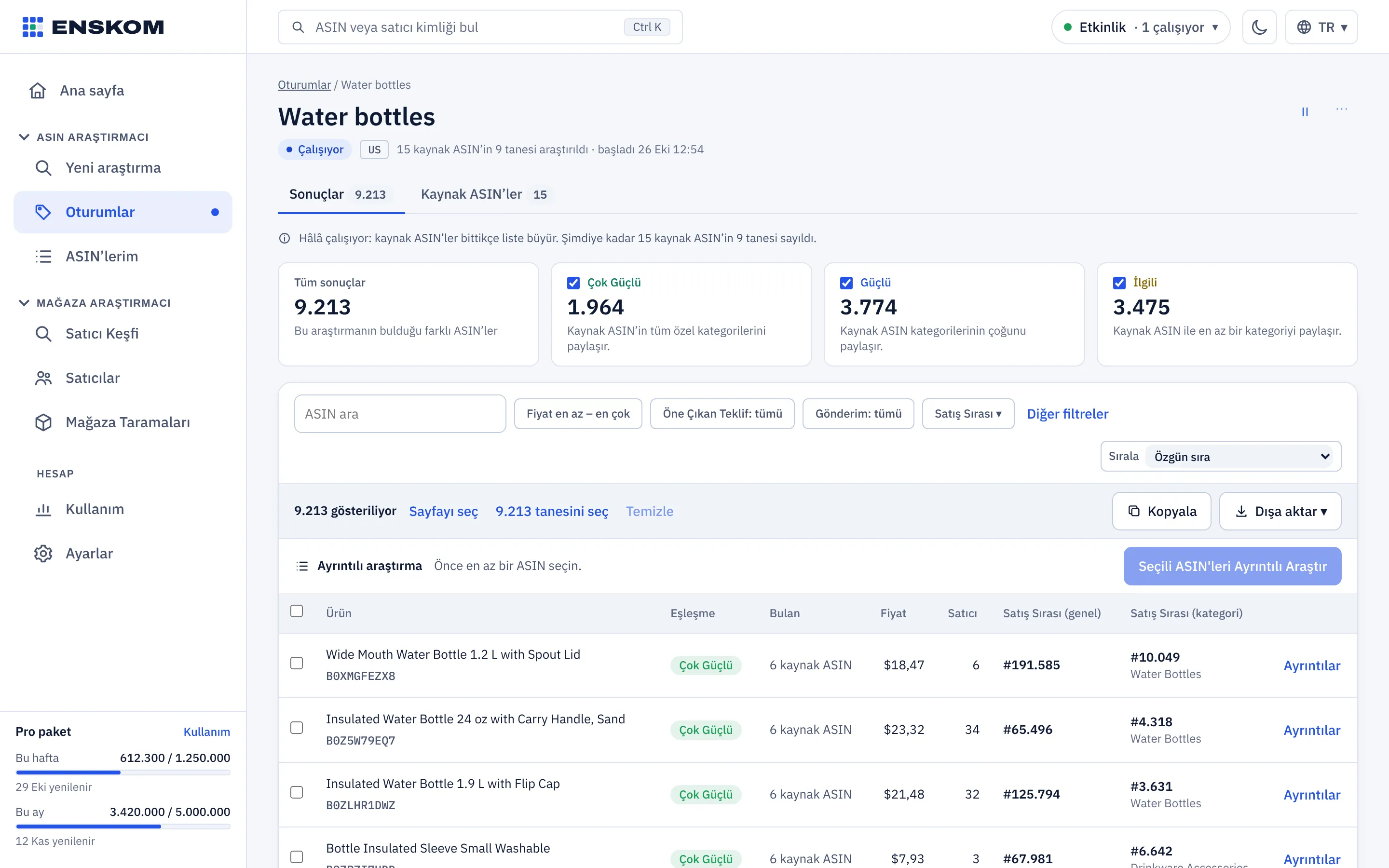Image resolution: width=1389 pixels, height=868 pixels.
Task: Switch to the Sonuçlar tab
Action: 341,195
